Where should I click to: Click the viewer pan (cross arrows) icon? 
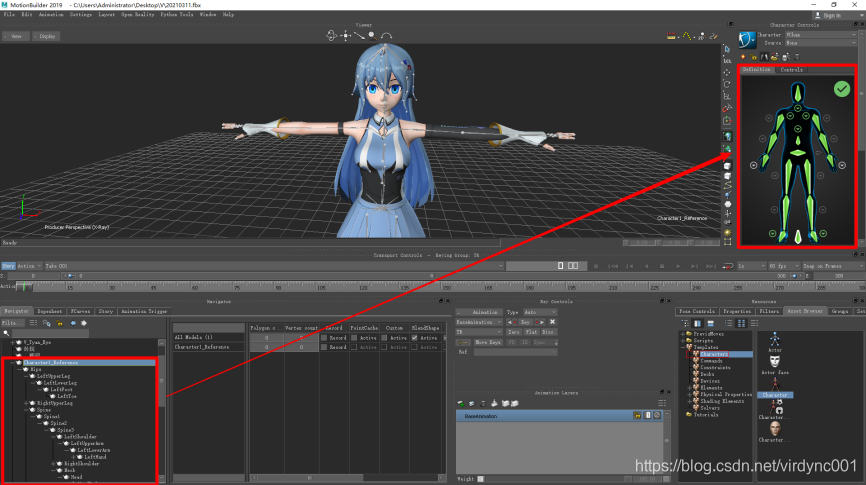tap(346, 36)
